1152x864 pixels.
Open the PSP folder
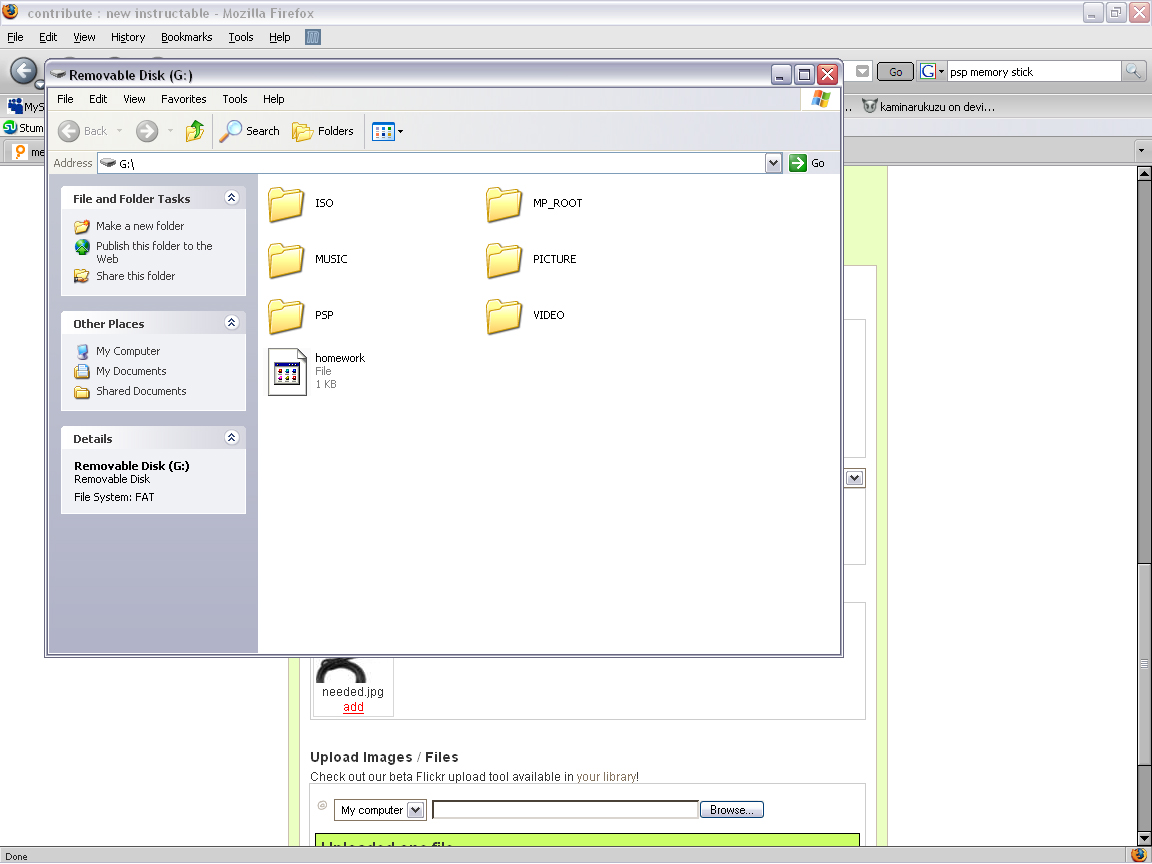coord(286,315)
